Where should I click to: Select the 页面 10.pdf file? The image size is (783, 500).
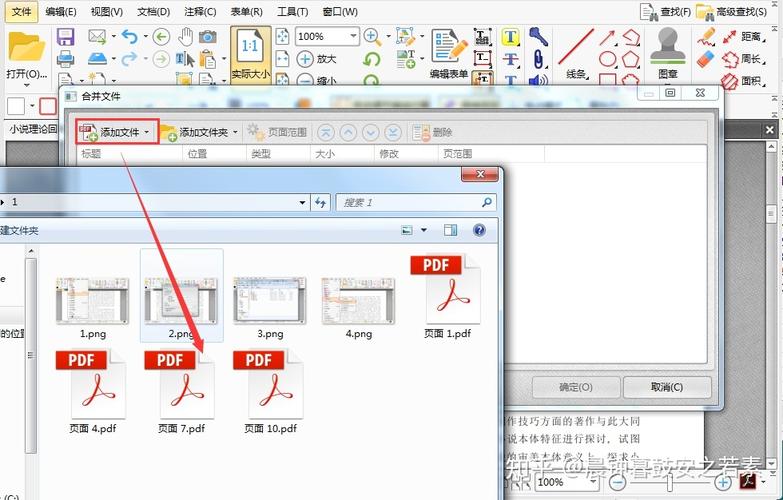click(x=270, y=393)
